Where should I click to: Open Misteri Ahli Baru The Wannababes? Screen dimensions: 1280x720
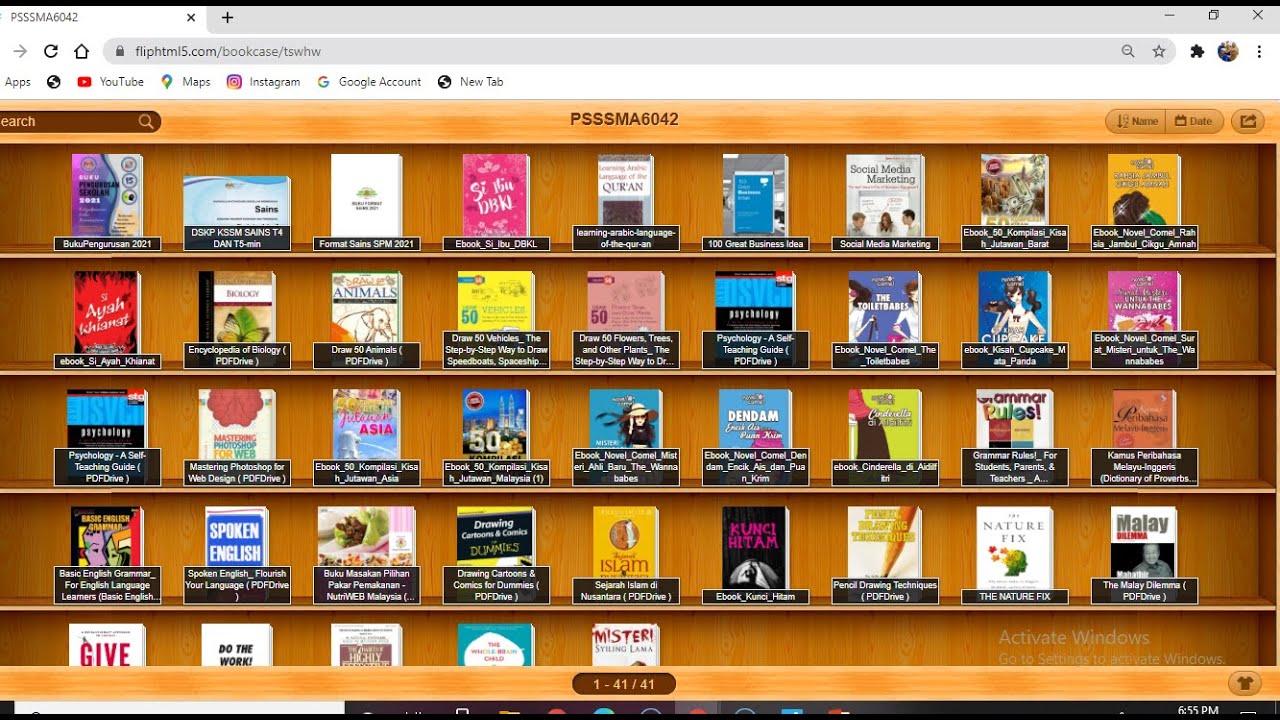[626, 437]
